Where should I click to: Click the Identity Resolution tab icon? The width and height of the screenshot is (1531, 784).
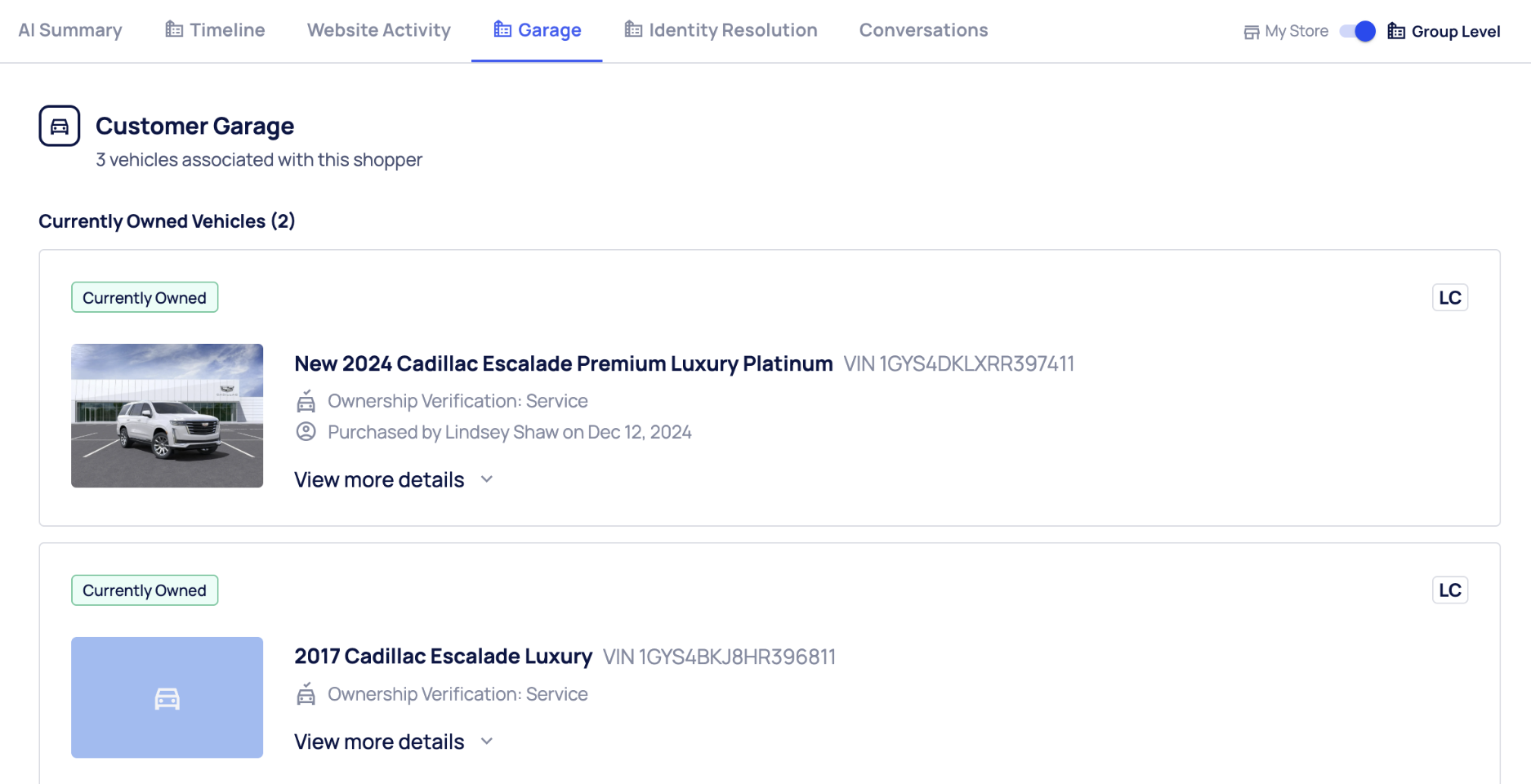(633, 30)
